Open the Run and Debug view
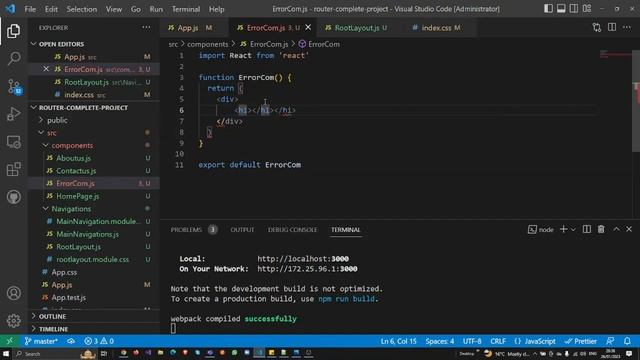Viewport: 640px width, 360px height. (x=13, y=114)
